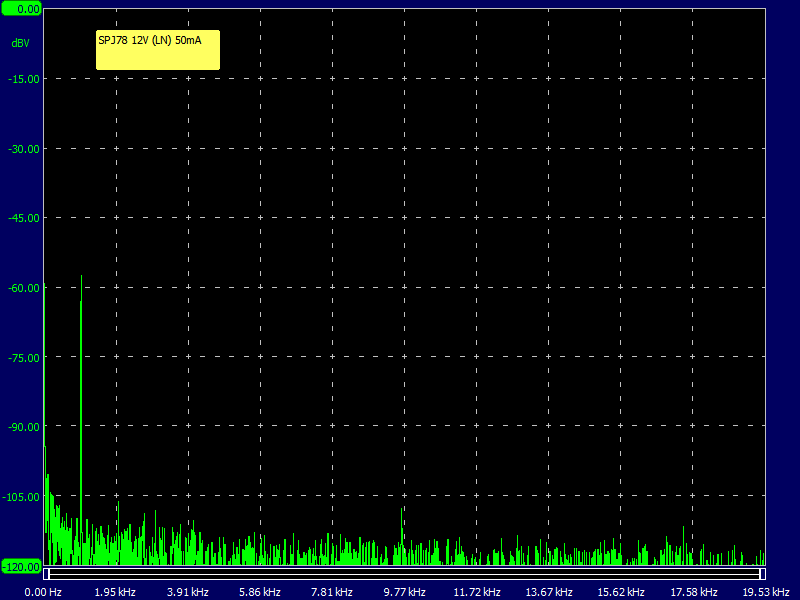Click the 3.91 kHz frequency label
Image resolution: width=800 pixels, height=600 pixels.
pyautogui.click(x=188, y=592)
